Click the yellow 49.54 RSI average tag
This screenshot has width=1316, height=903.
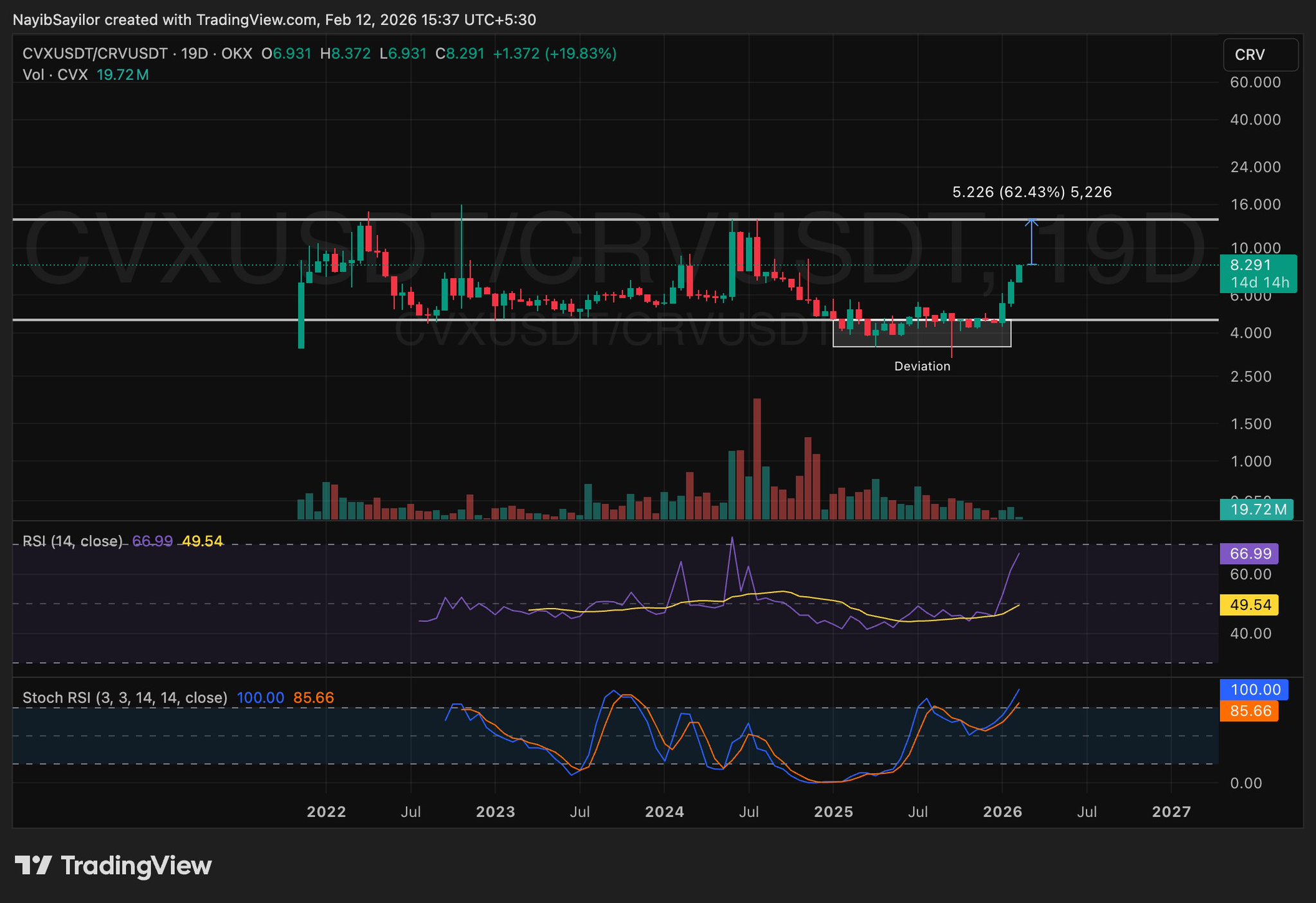point(1249,605)
